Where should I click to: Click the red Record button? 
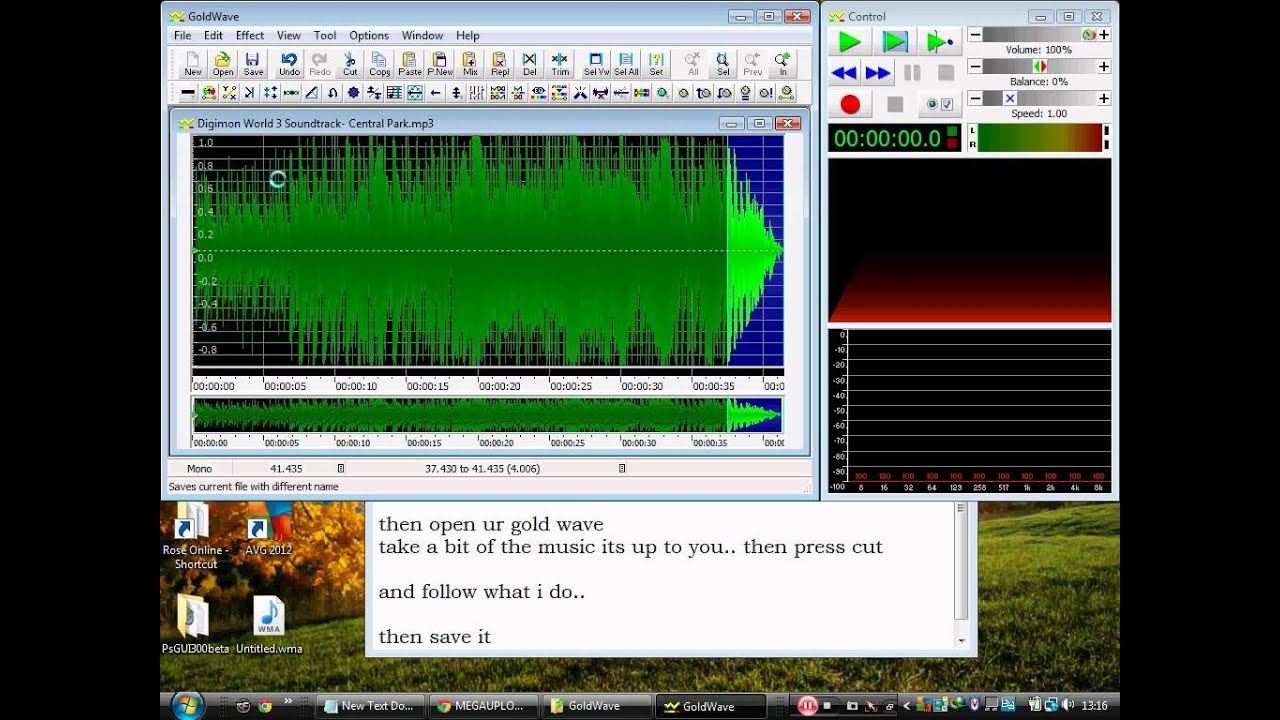(850, 104)
